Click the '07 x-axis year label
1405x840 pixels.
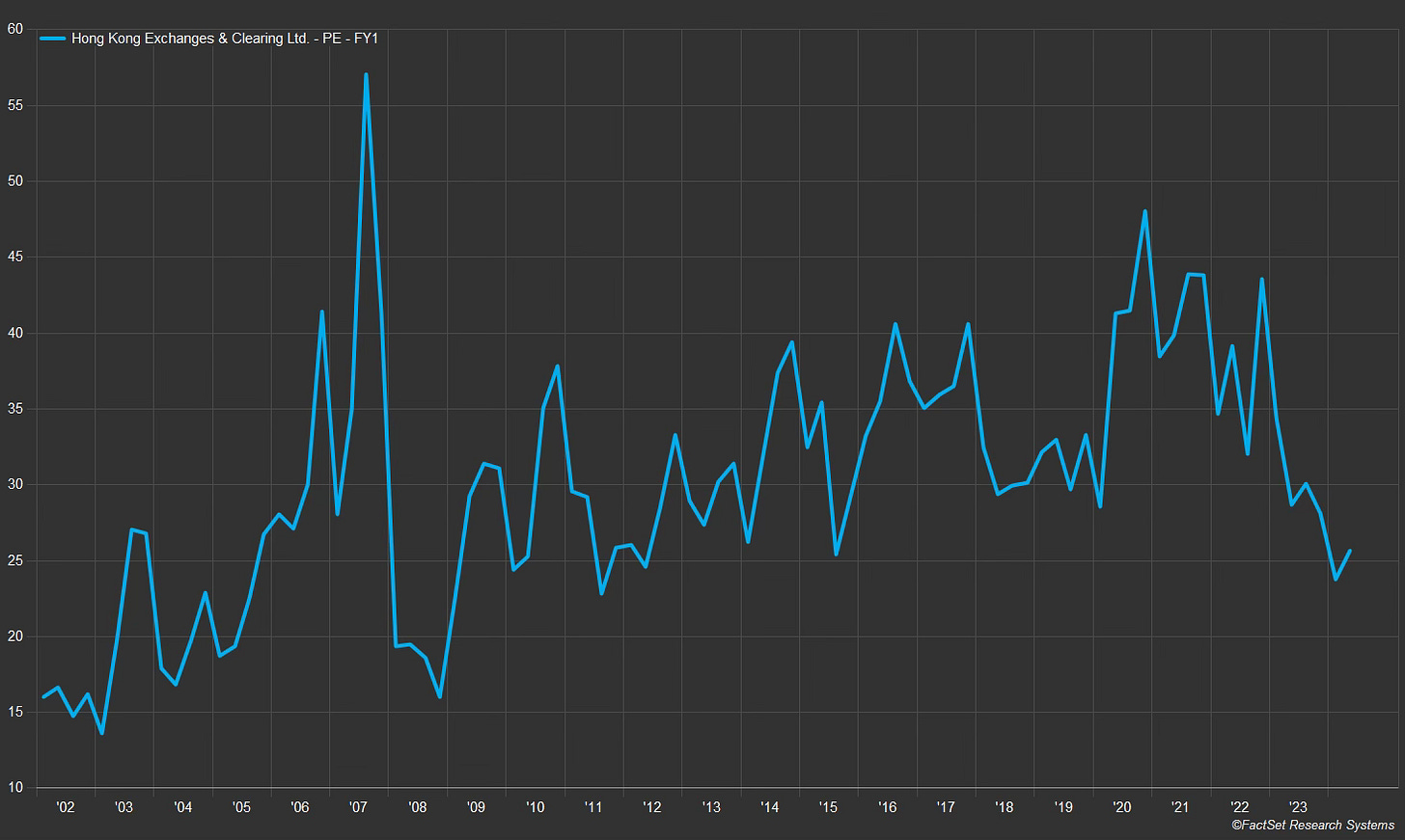coord(358,807)
